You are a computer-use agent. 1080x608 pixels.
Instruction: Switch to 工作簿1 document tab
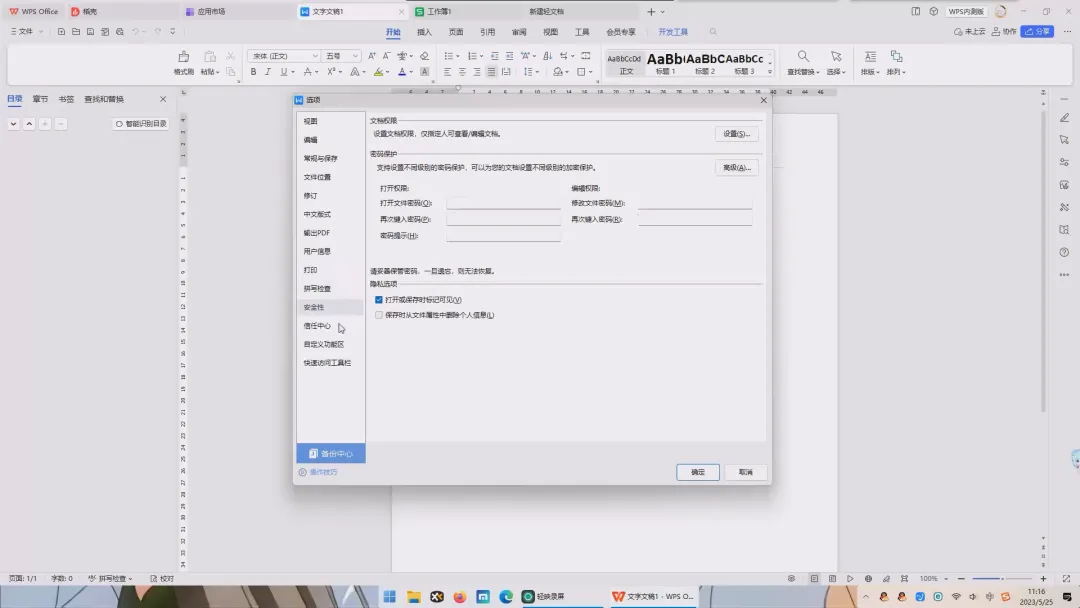coord(438,12)
